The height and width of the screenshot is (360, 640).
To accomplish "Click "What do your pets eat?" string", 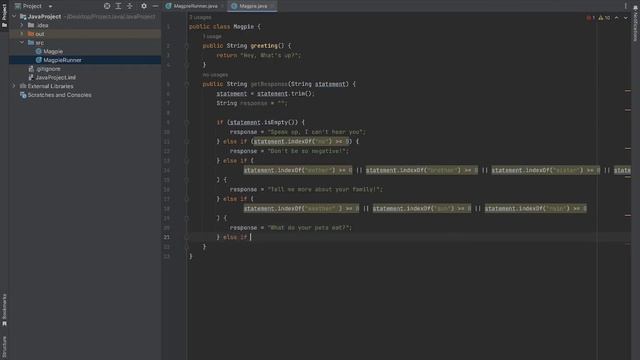I will coord(308,228).
